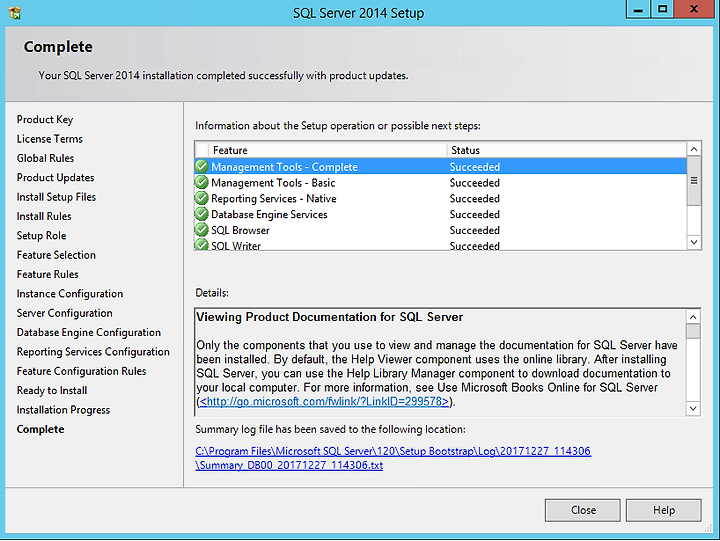The width and height of the screenshot is (720, 541).
Task: Click the Instance Configuration step
Action: coord(70,293)
